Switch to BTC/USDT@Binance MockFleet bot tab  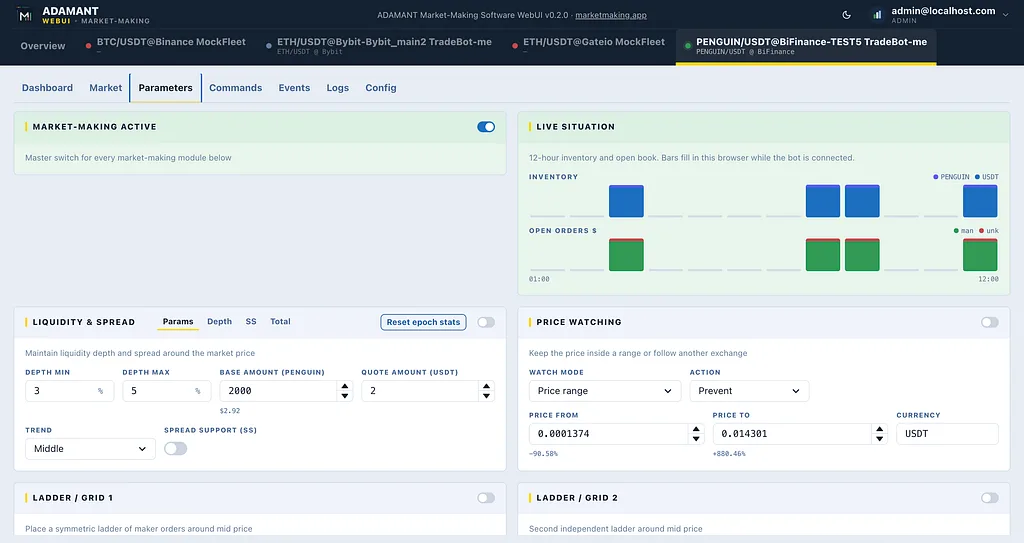(x=166, y=44)
